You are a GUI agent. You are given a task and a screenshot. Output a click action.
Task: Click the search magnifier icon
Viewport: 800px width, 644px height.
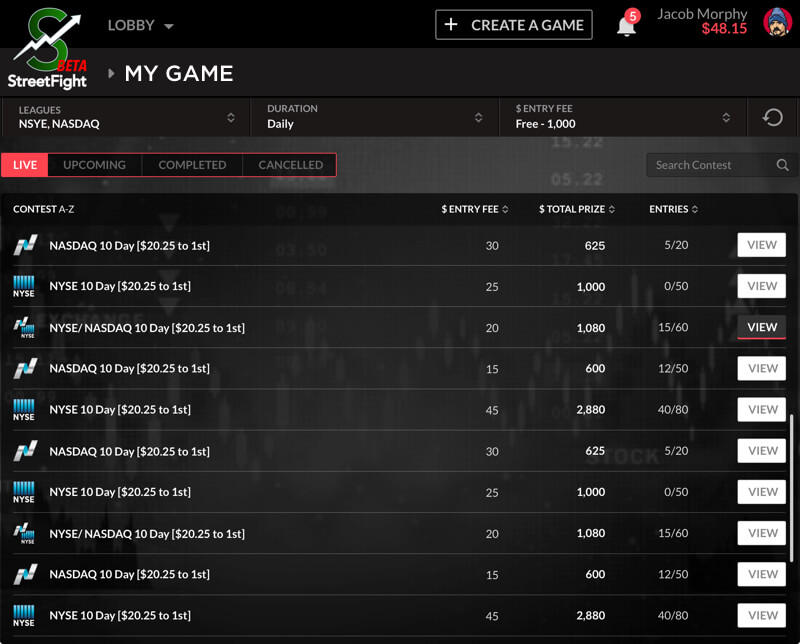pyautogui.click(x=782, y=165)
